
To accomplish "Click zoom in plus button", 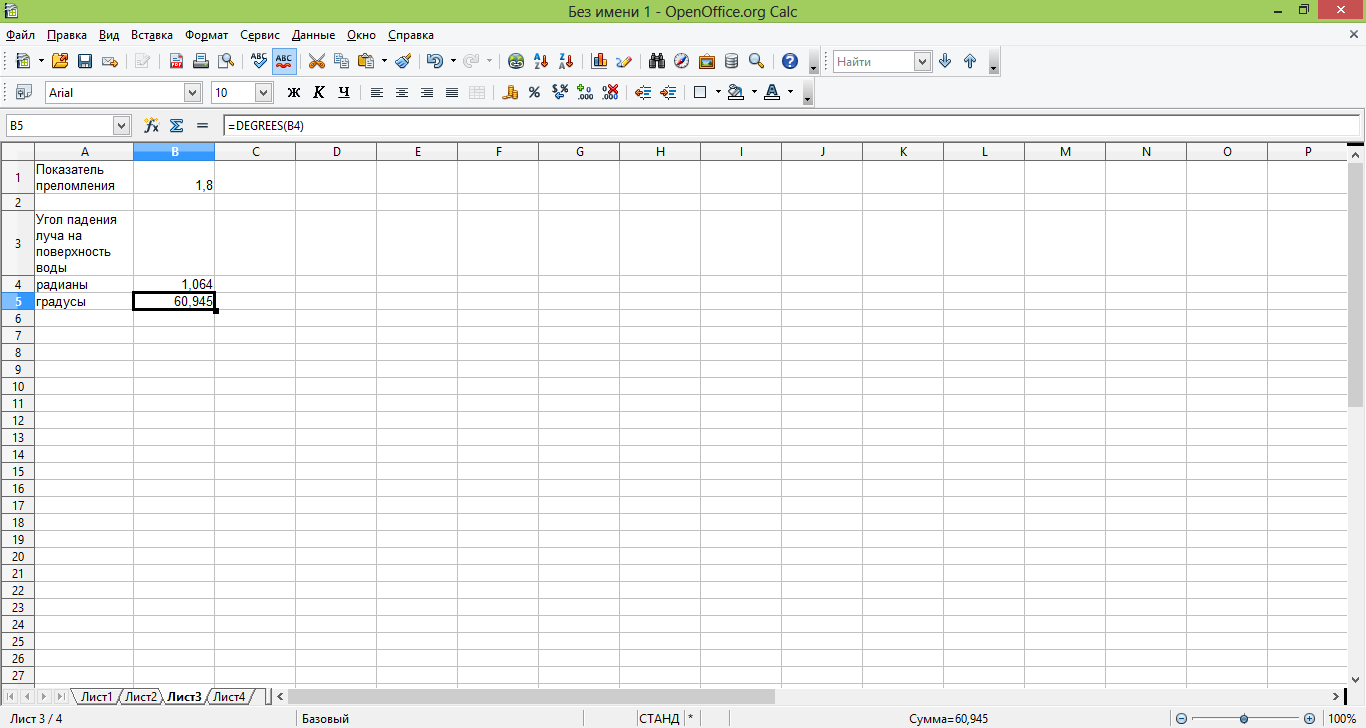I will (1309, 718).
